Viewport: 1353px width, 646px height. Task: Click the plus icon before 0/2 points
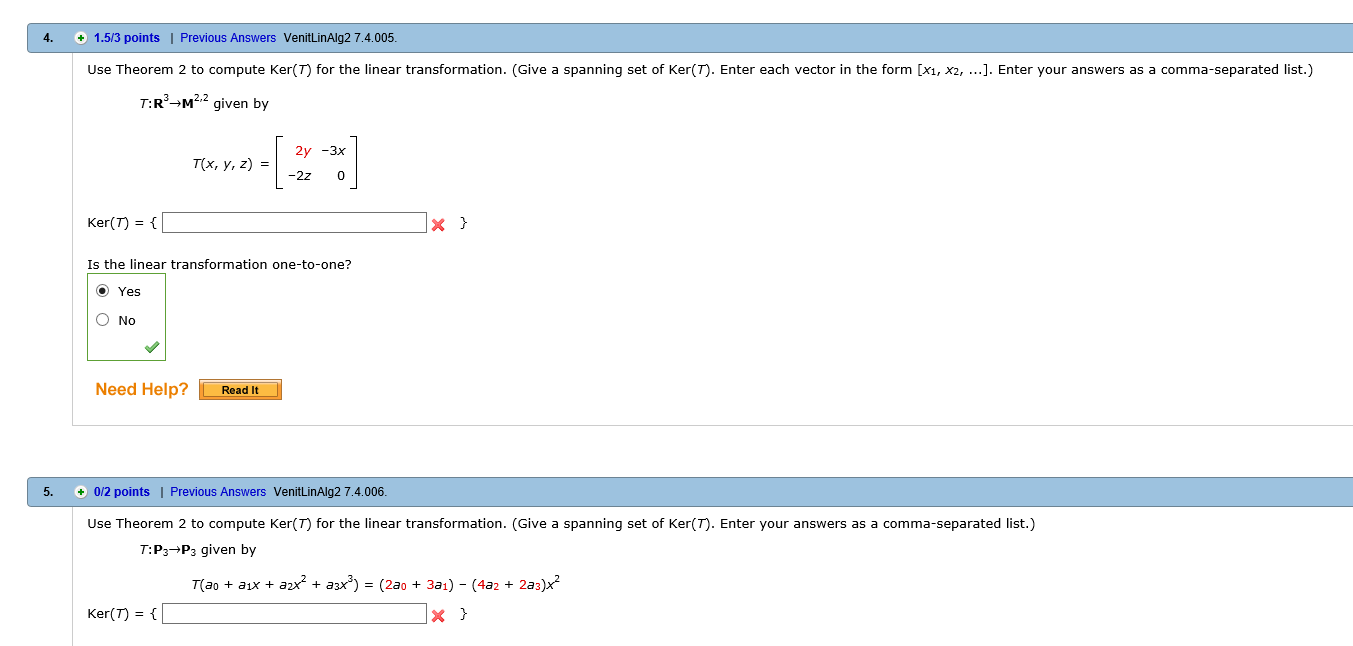tap(79, 491)
